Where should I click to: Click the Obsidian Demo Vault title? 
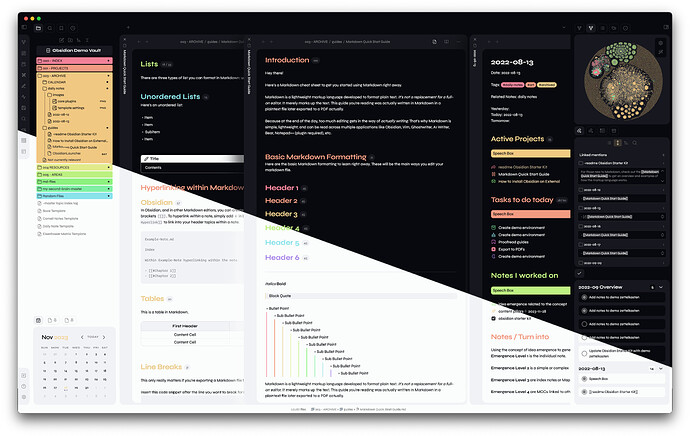(74, 51)
